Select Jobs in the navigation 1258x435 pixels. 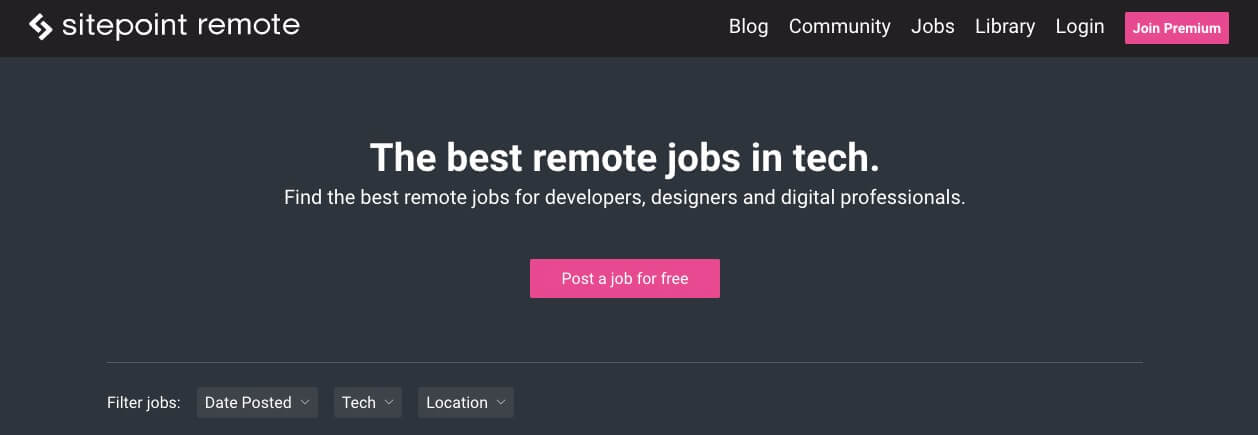tap(932, 27)
